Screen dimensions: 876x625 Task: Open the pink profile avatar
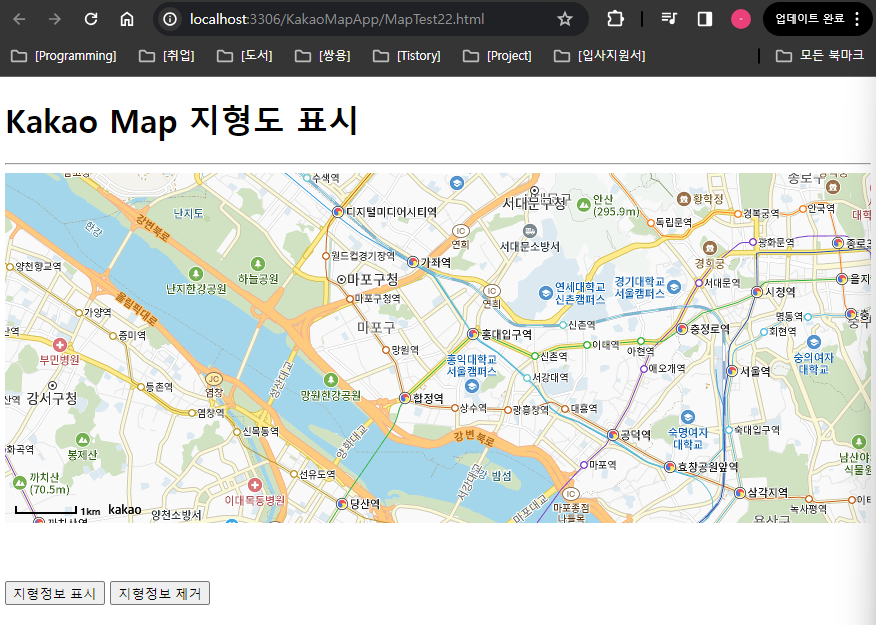click(741, 19)
